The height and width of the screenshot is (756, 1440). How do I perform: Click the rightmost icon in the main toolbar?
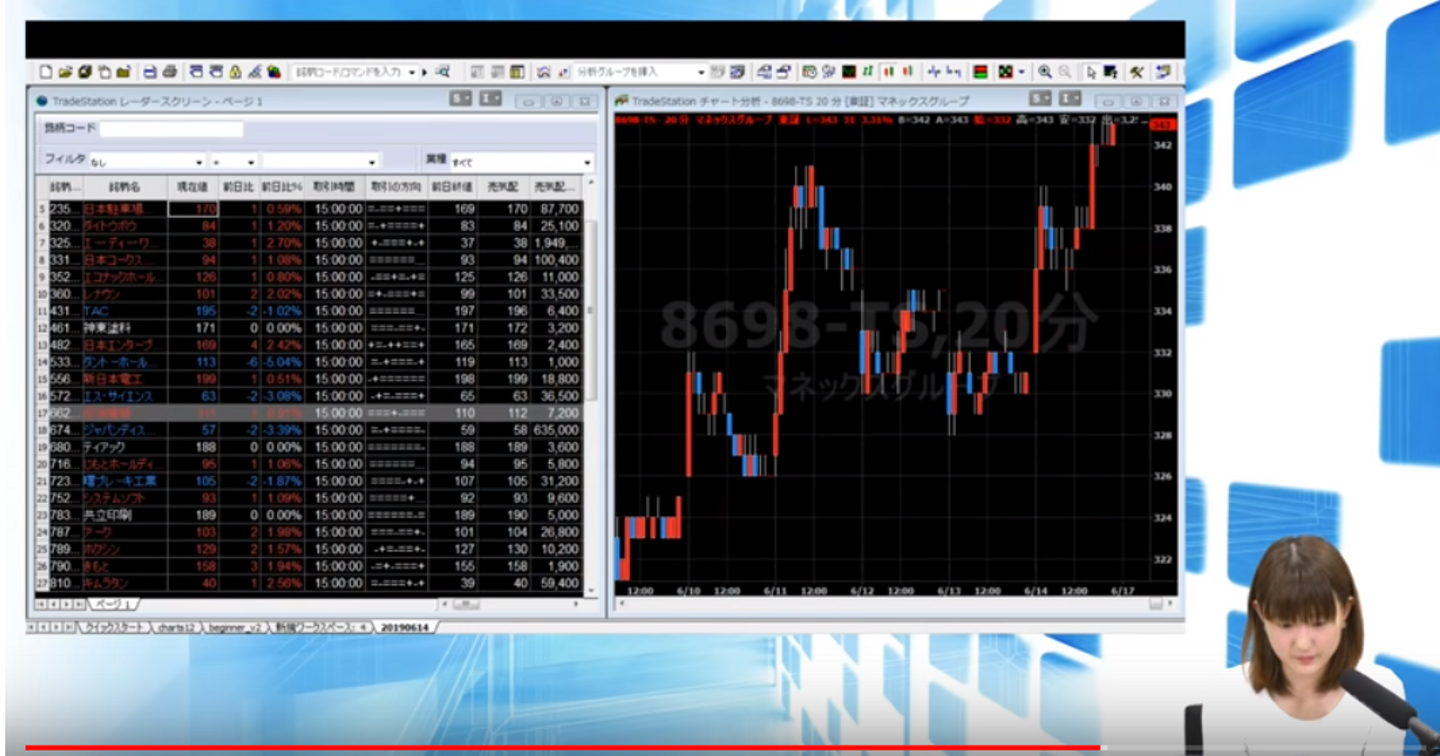pos(1163,72)
